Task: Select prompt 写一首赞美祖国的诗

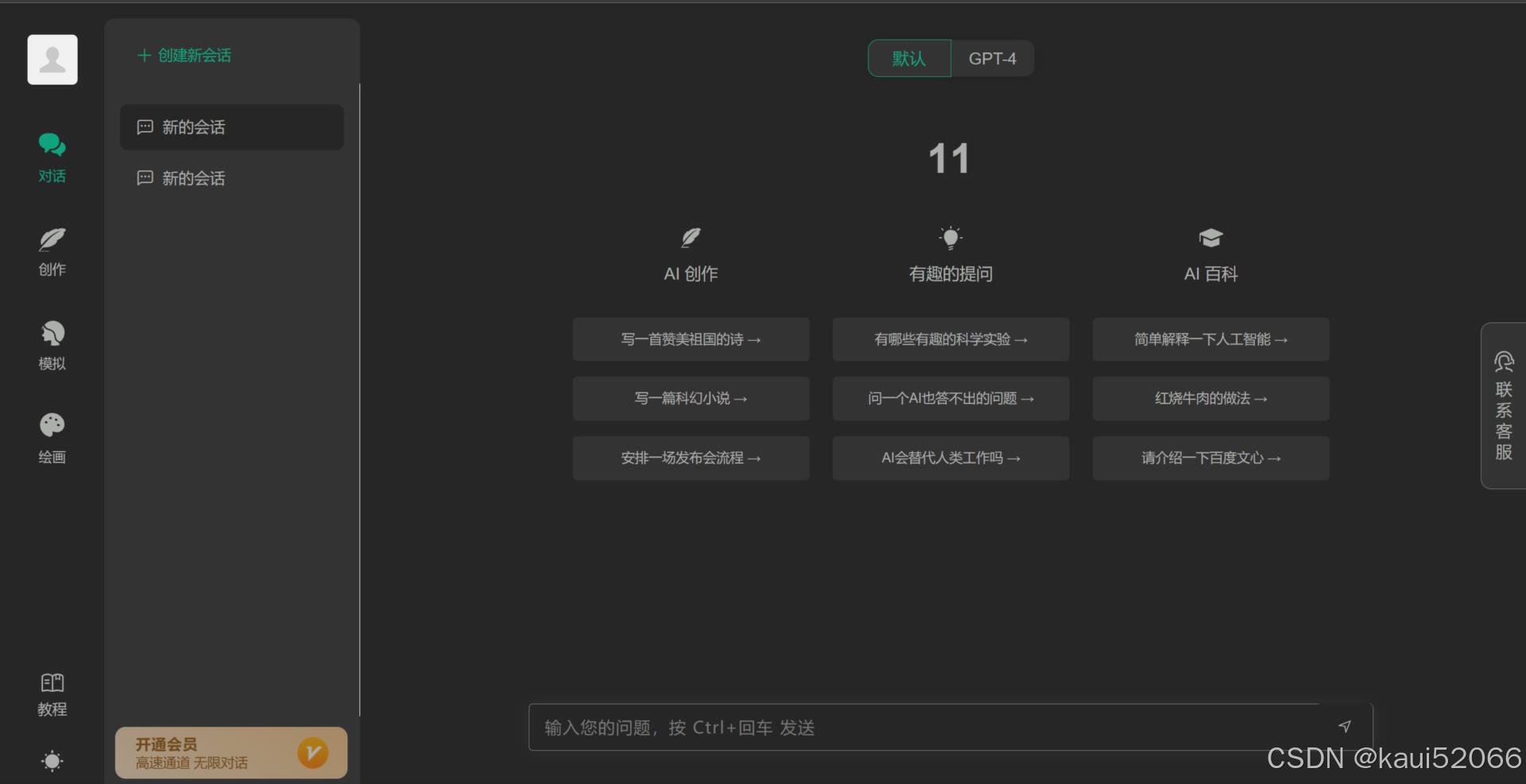Action: (x=691, y=339)
